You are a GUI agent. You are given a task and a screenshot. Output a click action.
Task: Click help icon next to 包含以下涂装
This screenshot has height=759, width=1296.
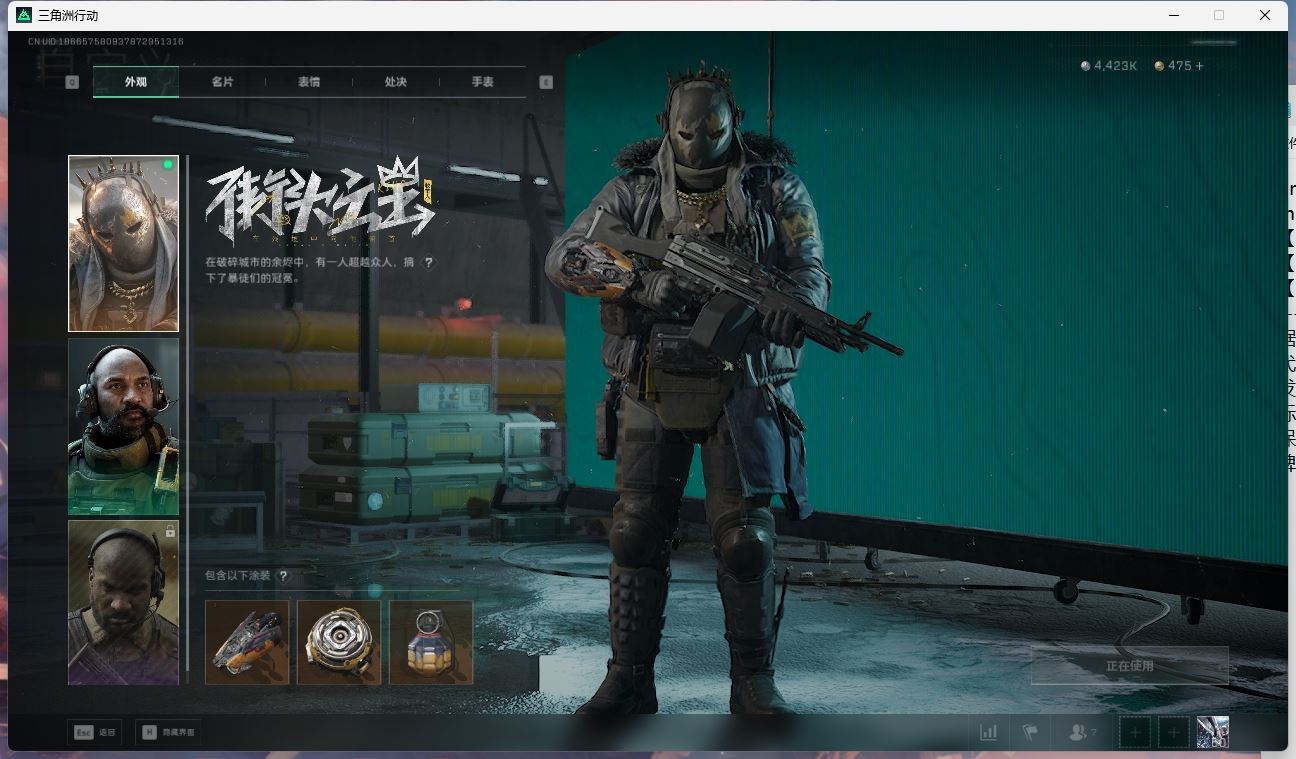point(284,576)
